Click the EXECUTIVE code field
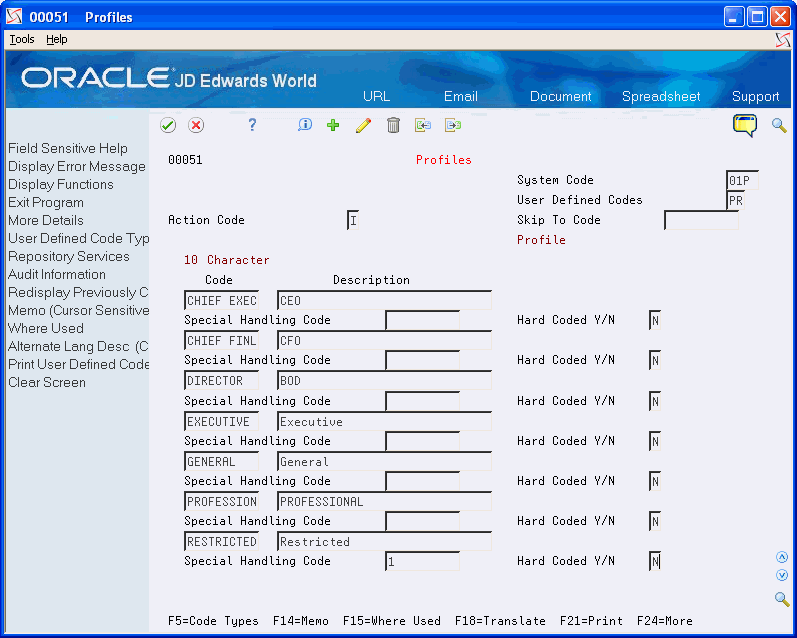The height and width of the screenshot is (638, 797). click(221, 421)
